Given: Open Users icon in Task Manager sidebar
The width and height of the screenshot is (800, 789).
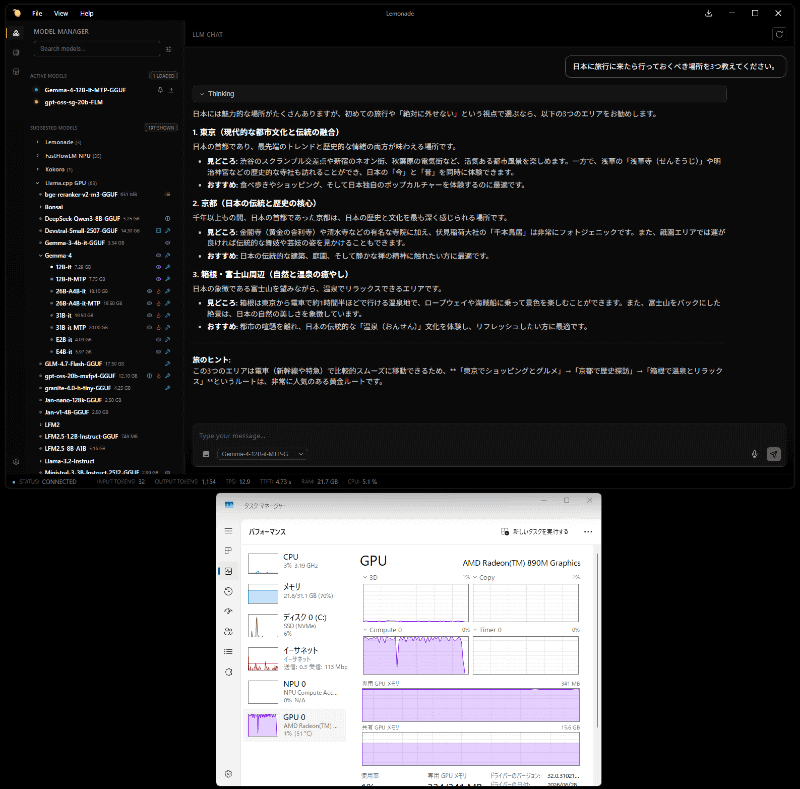Looking at the screenshot, I should click(229, 631).
